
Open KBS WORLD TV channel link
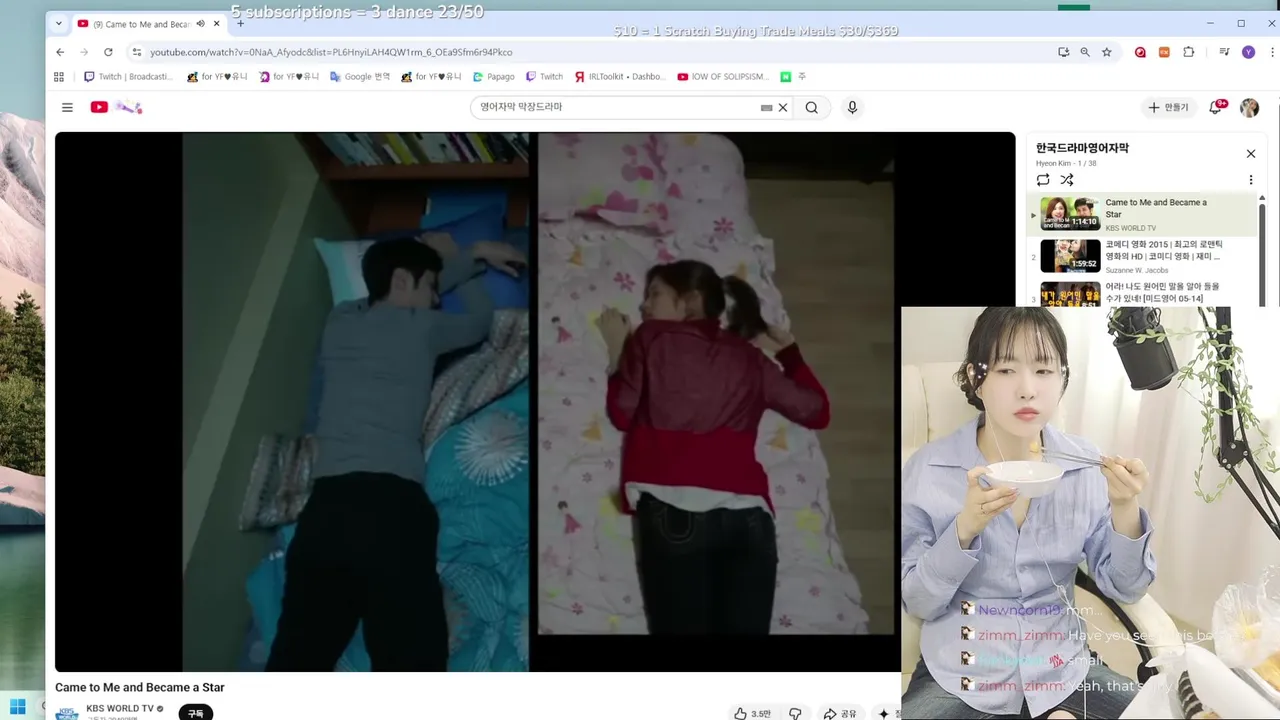point(120,708)
